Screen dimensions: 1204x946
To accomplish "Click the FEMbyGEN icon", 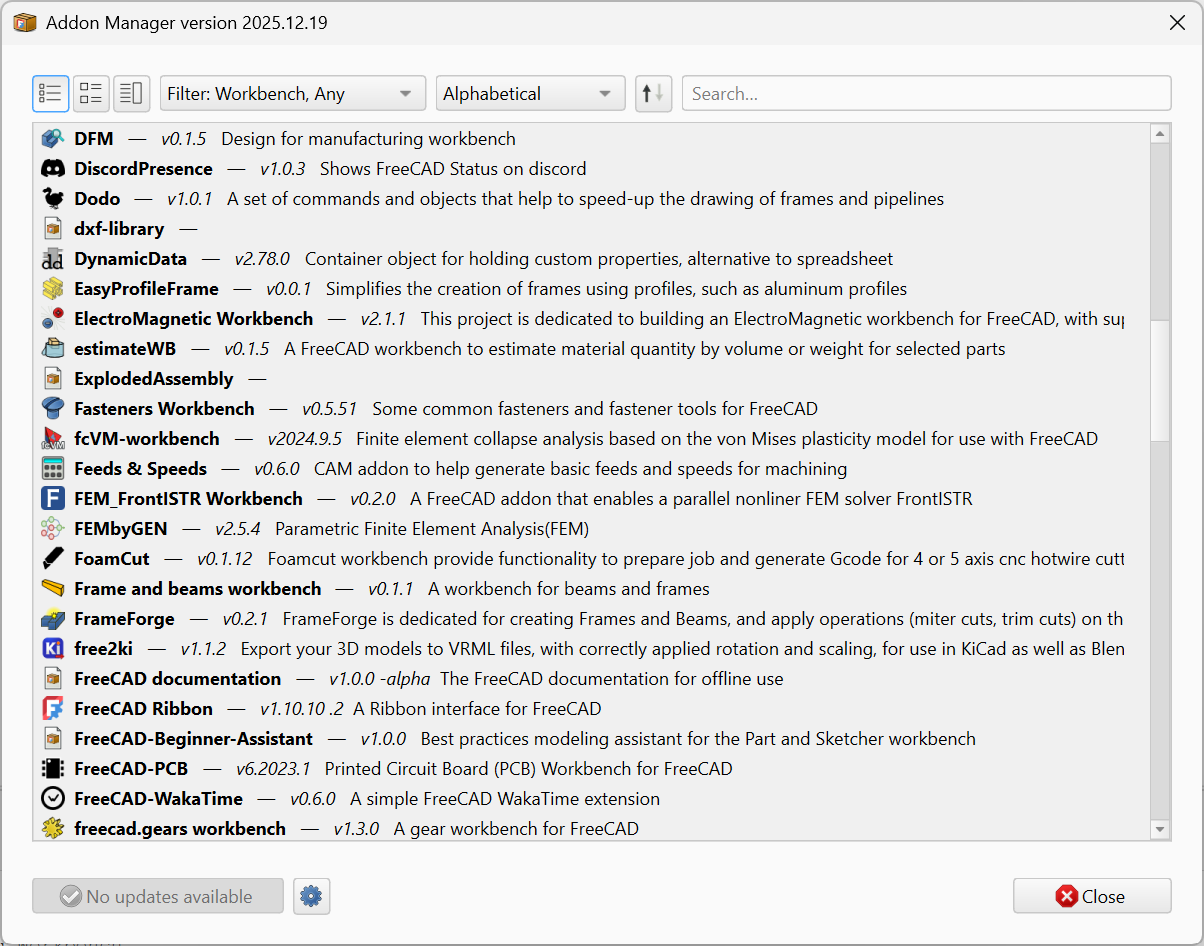I will (x=53, y=529).
